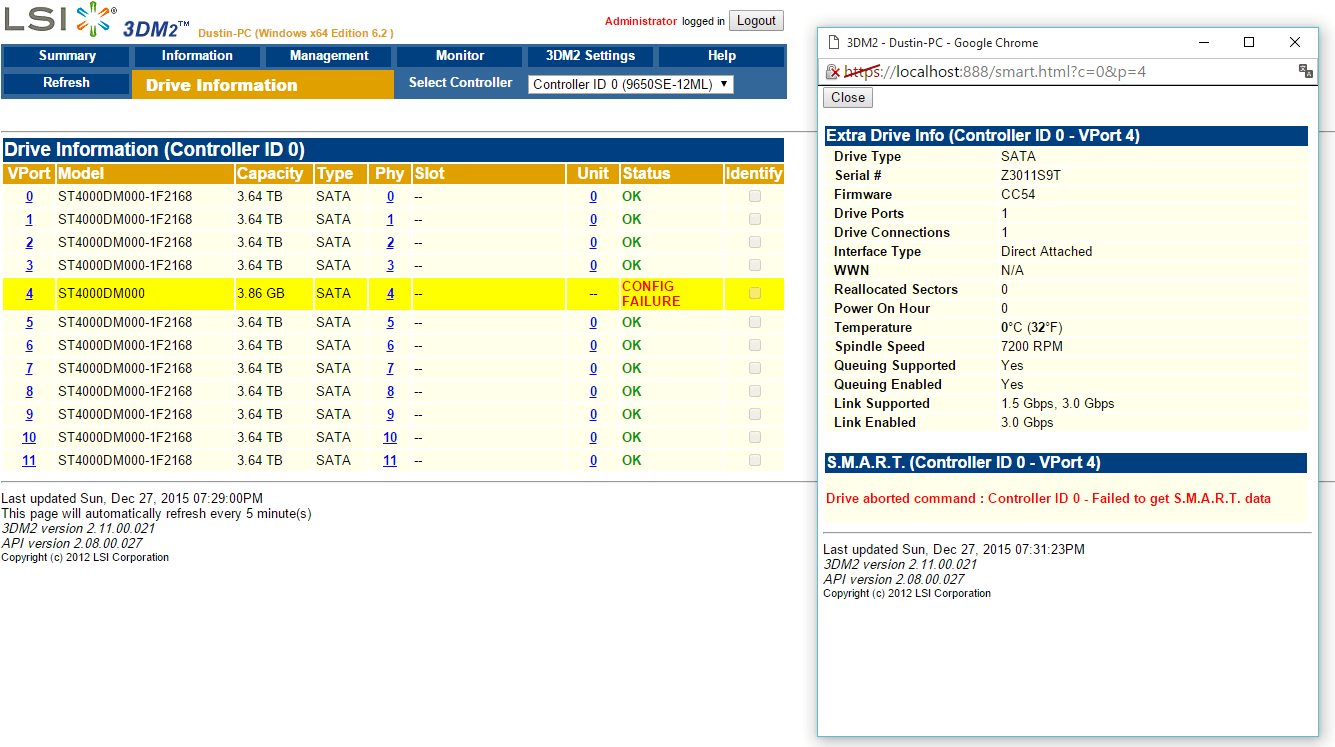Click the CONFIG FAILURE status text

[651, 293]
